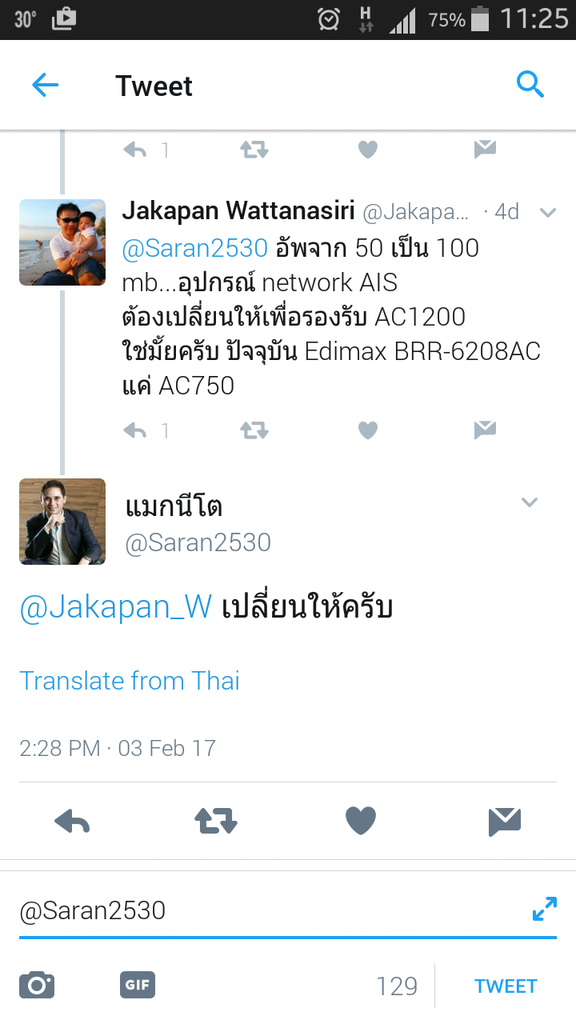Open dropdown chevron beside แมกนีโต's name
Screen dimensions: 576x1024
(x=529, y=502)
